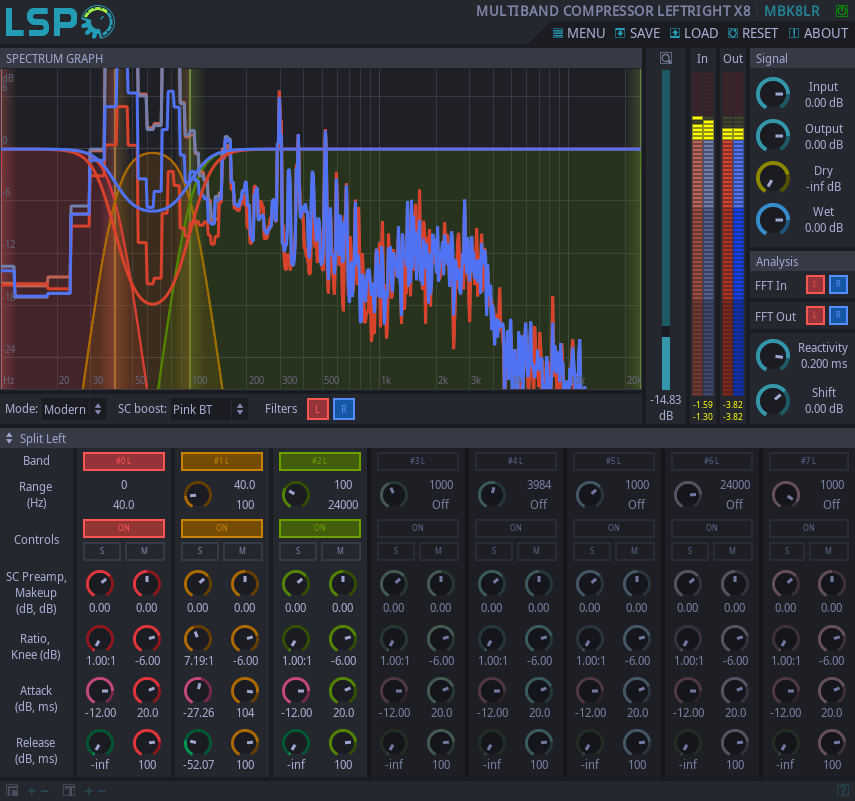
Task: Click the attack time knob showing 104
Action: pos(245,691)
